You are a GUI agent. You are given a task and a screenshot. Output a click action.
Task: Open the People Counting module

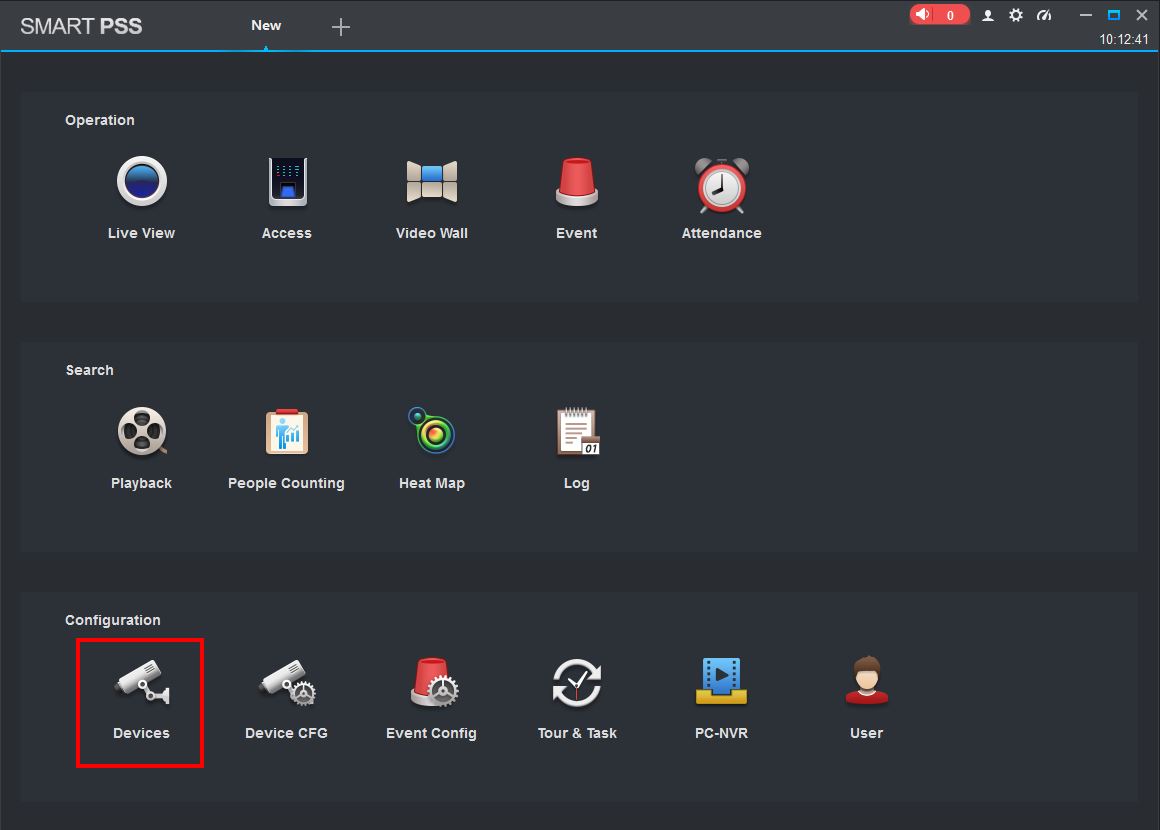point(286,448)
